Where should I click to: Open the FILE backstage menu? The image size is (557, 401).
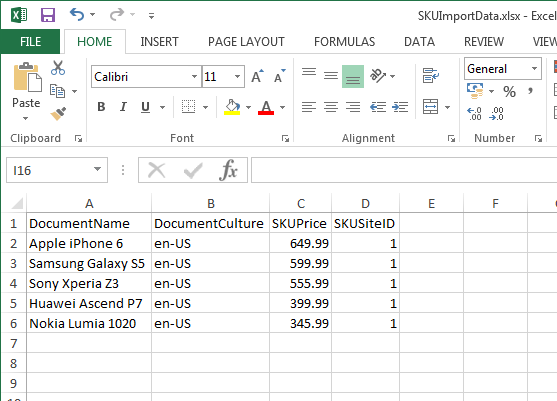click(x=30, y=42)
